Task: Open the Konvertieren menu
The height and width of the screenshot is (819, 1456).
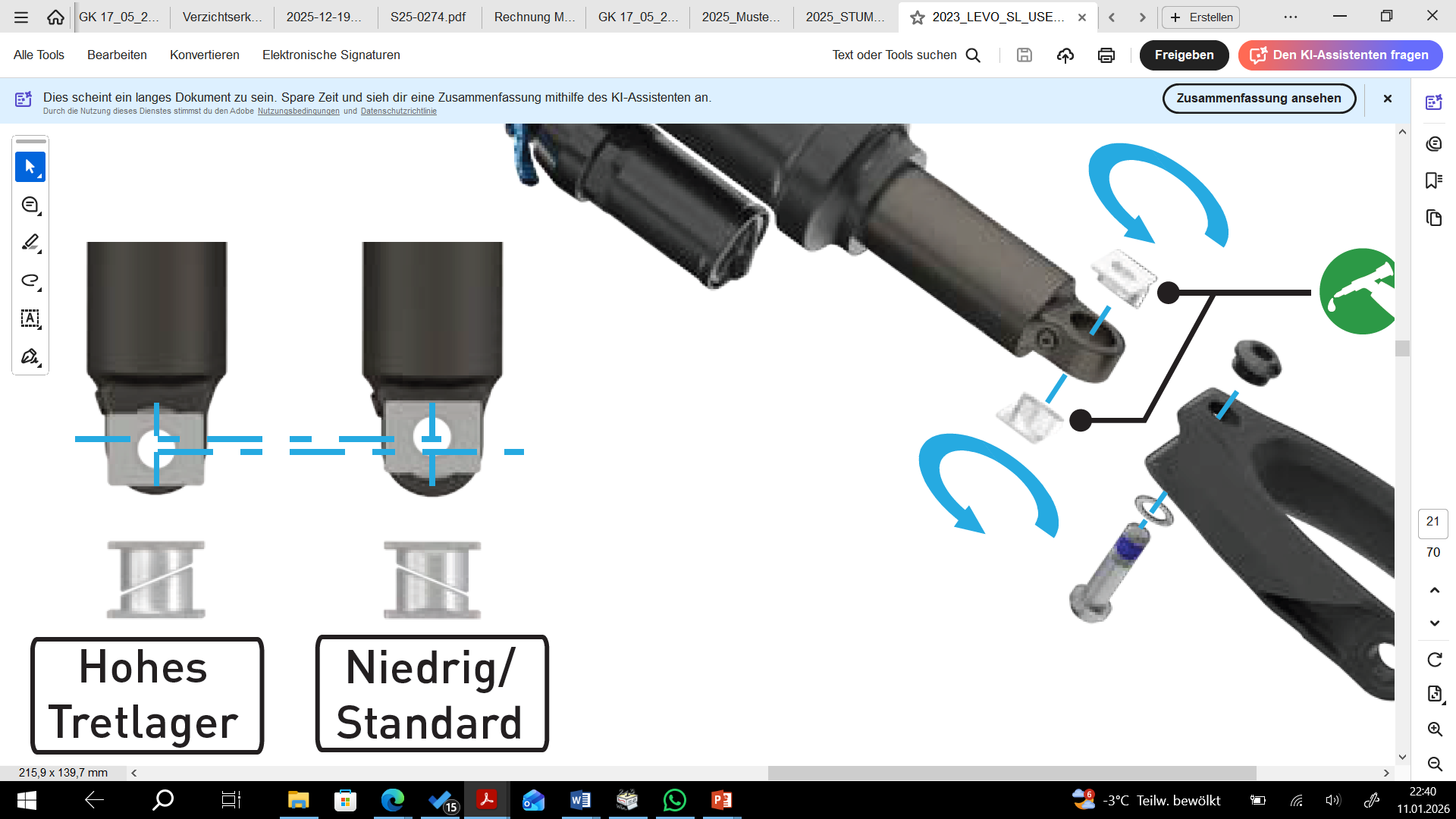Action: pos(204,55)
